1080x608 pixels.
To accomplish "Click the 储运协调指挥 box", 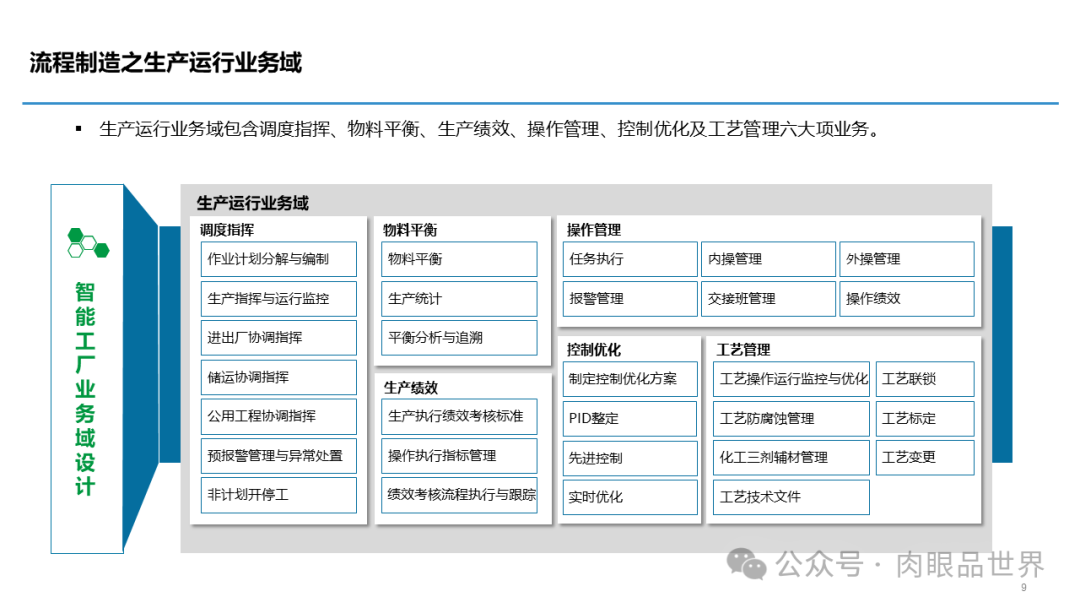I will [279, 377].
